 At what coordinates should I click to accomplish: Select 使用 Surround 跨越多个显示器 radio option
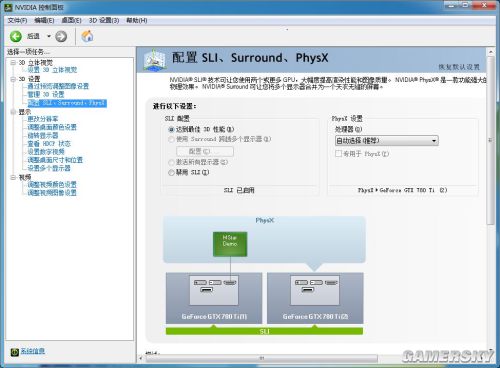(x=172, y=139)
